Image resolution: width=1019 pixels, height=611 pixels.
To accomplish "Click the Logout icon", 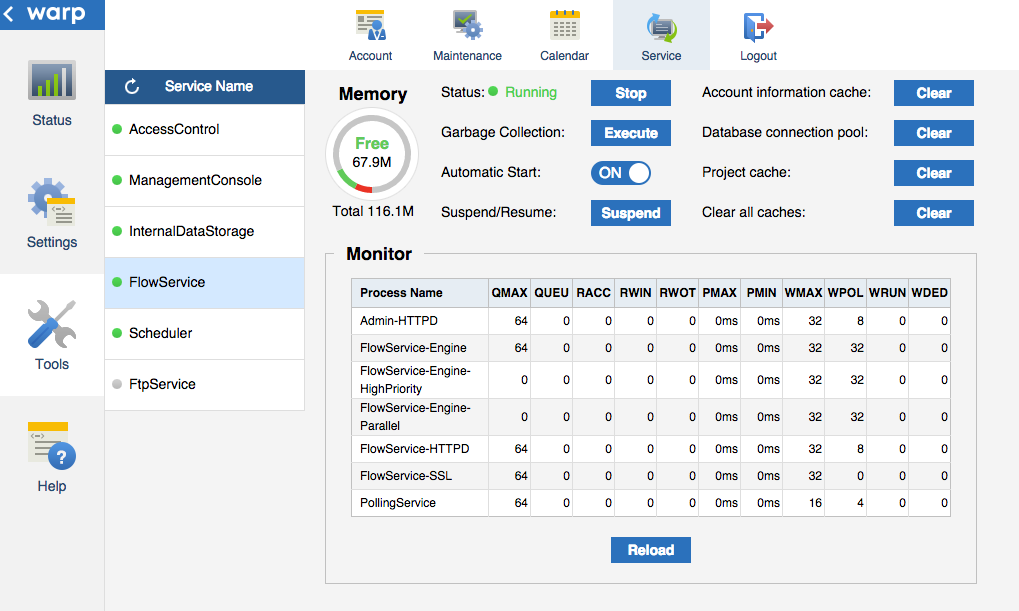I will 758,25.
